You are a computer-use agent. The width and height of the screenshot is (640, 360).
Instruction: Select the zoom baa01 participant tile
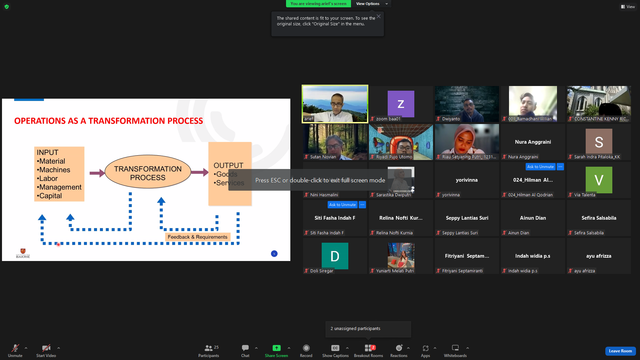pyautogui.click(x=401, y=104)
